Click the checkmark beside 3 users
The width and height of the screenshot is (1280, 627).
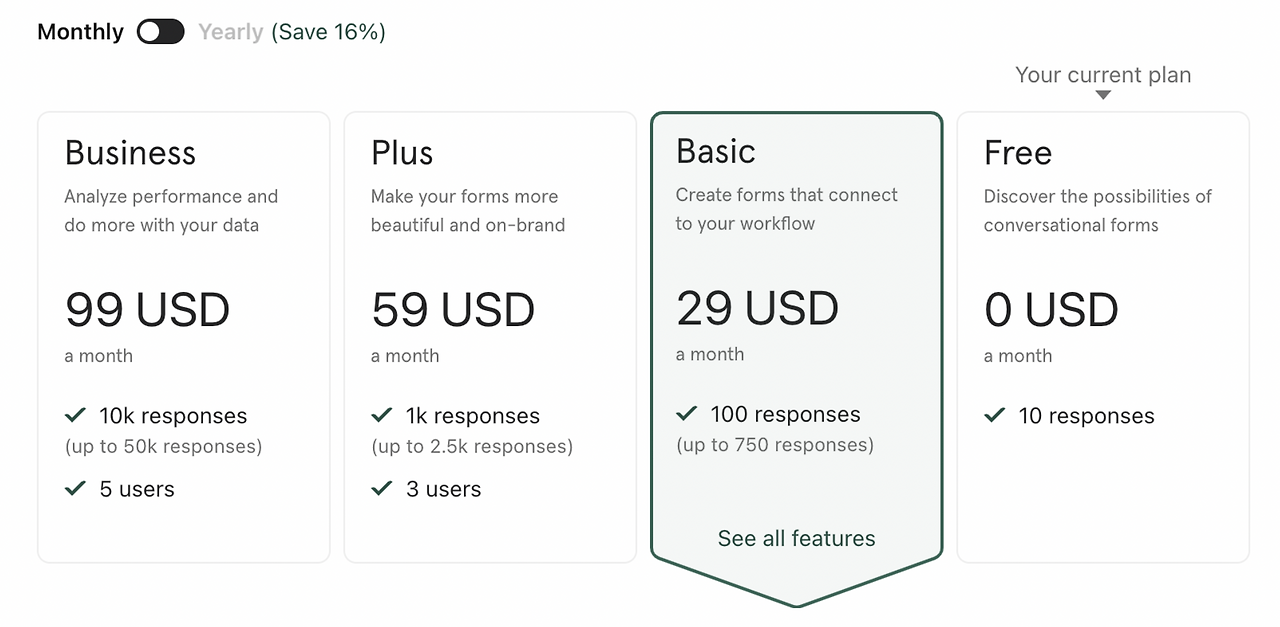click(381, 488)
